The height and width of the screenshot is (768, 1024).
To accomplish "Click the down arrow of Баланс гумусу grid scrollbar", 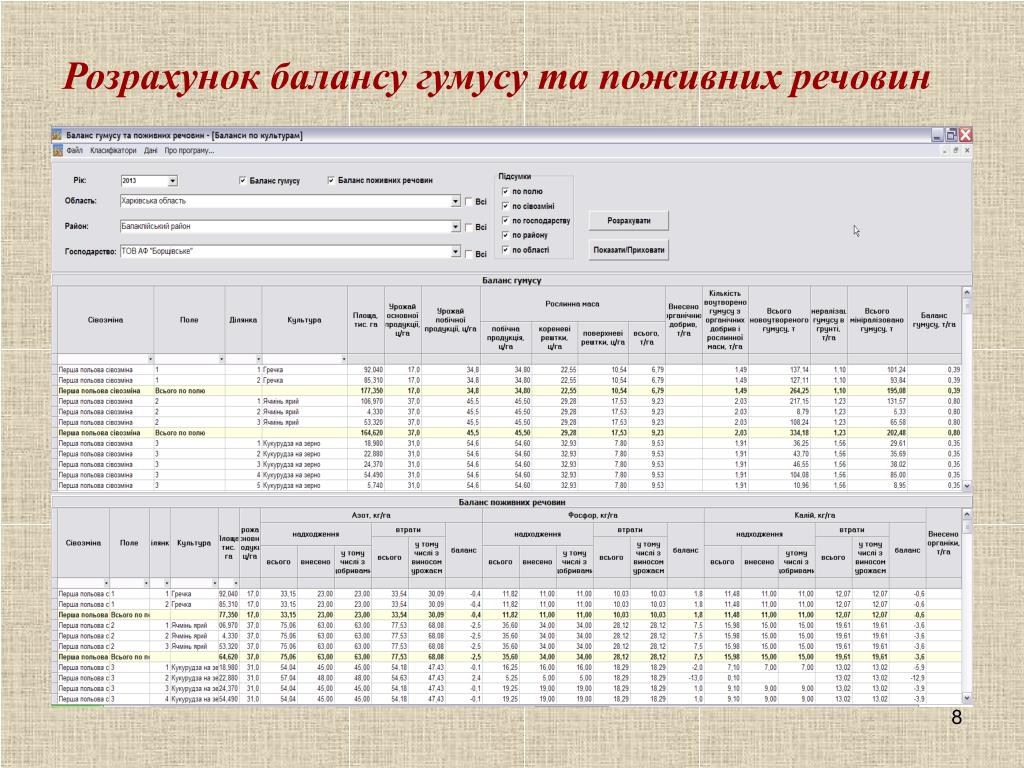I will [967, 486].
